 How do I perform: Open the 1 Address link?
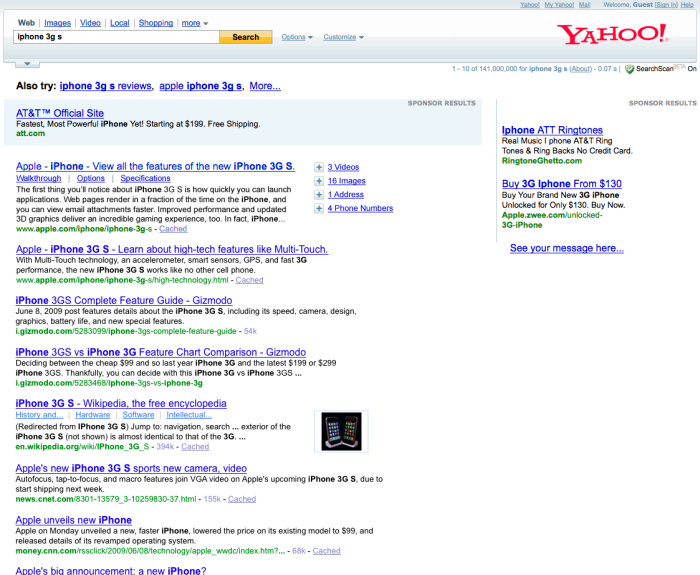(346, 195)
